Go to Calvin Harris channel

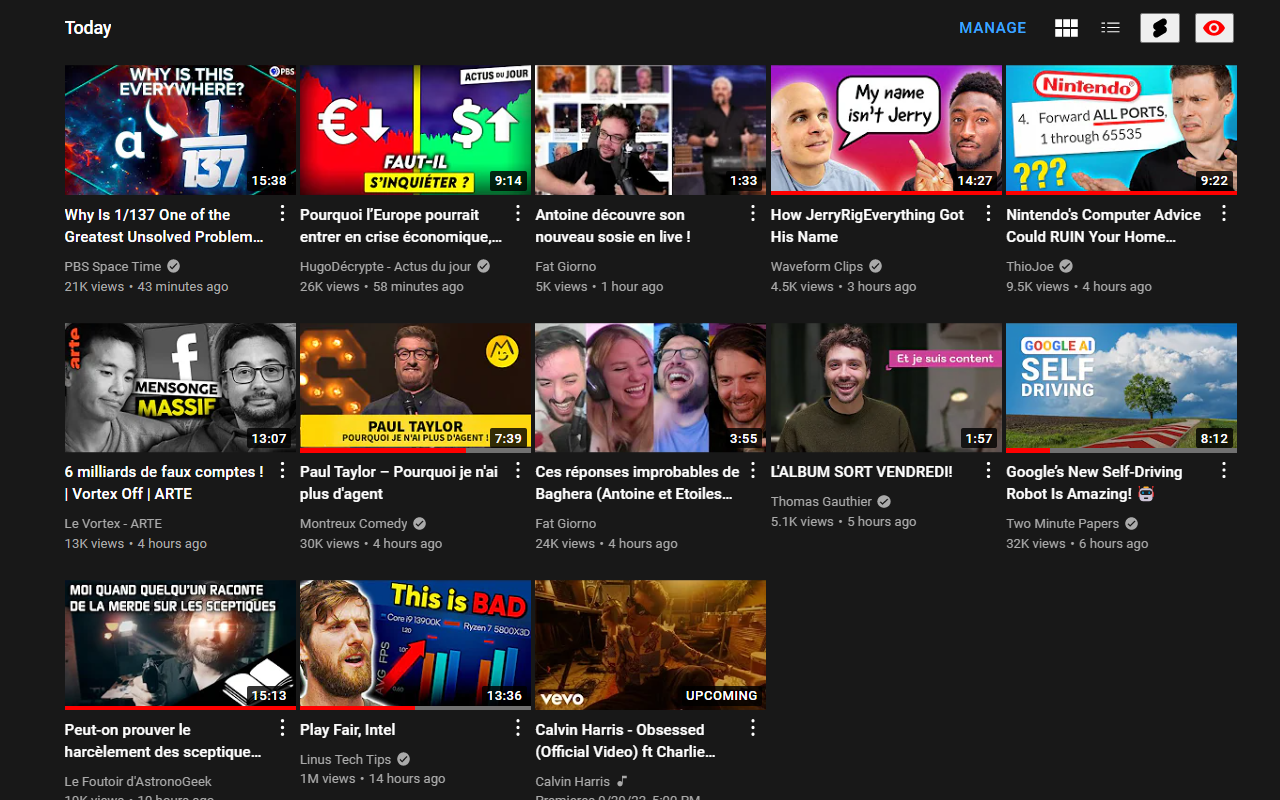coord(572,781)
